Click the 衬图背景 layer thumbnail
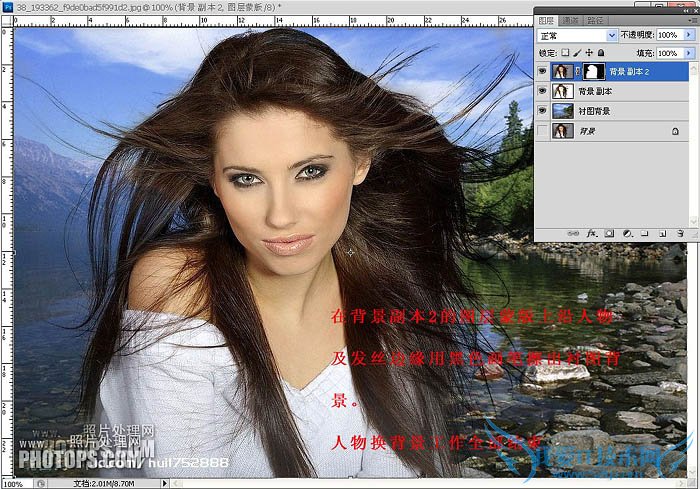Image resolution: width=700 pixels, height=489 pixels. point(562,111)
